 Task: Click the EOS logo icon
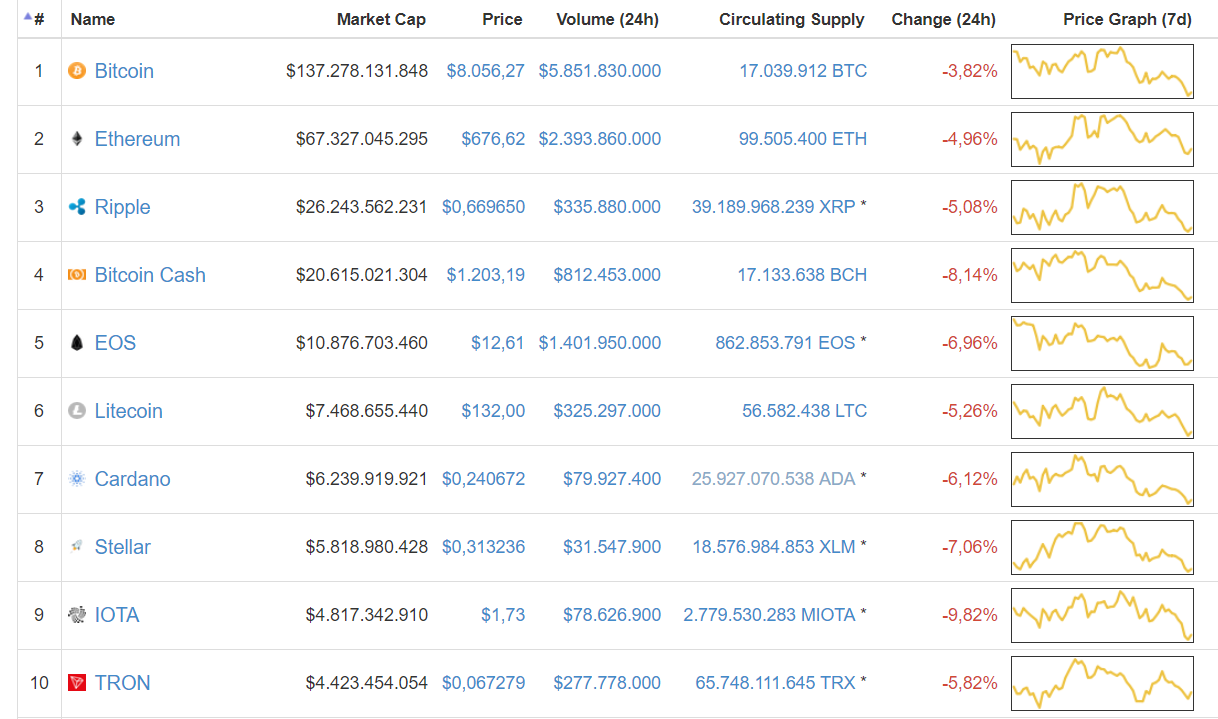pyautogui.click(x=77, y=343)
